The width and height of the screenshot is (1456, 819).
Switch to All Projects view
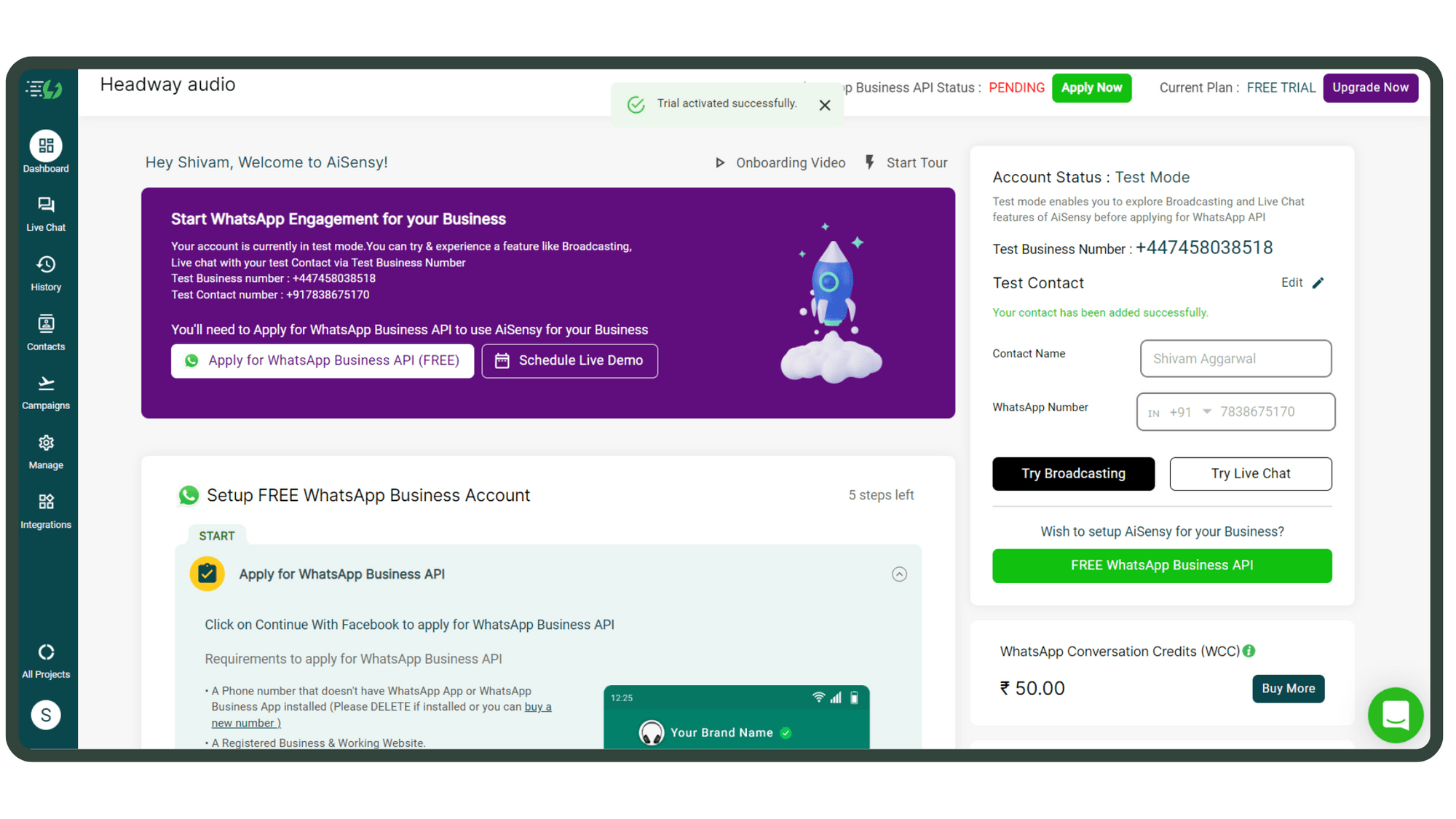tap(47, 660)
